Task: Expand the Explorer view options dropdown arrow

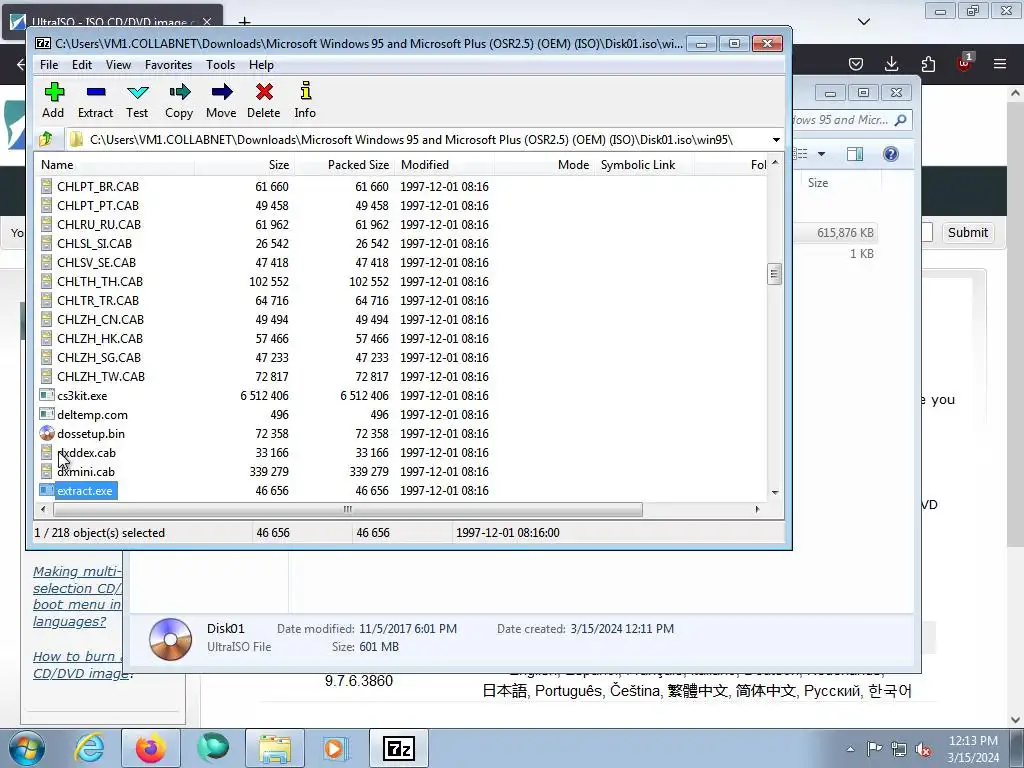Action: [x=822, y=154]
